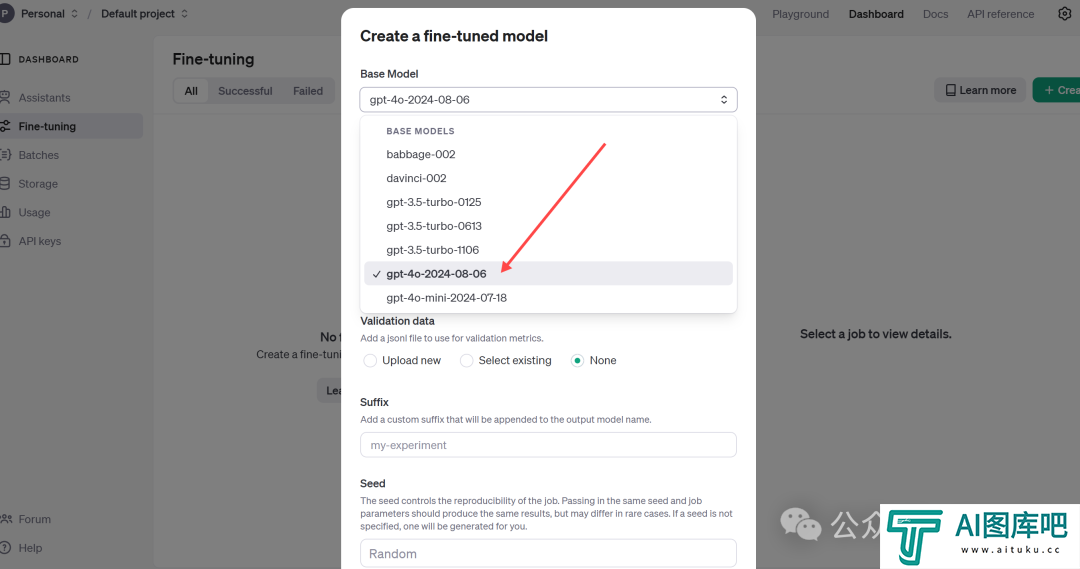Click the green Create button
This screenshot has height=569, width=1080.
point(1057,90)
